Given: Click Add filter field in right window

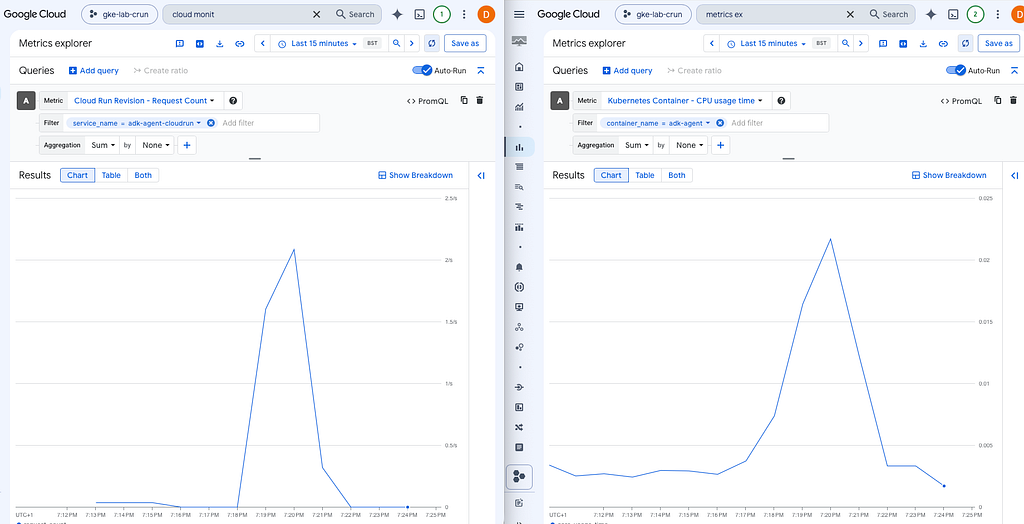Looking at the screenshot, I should pos(747,123).
